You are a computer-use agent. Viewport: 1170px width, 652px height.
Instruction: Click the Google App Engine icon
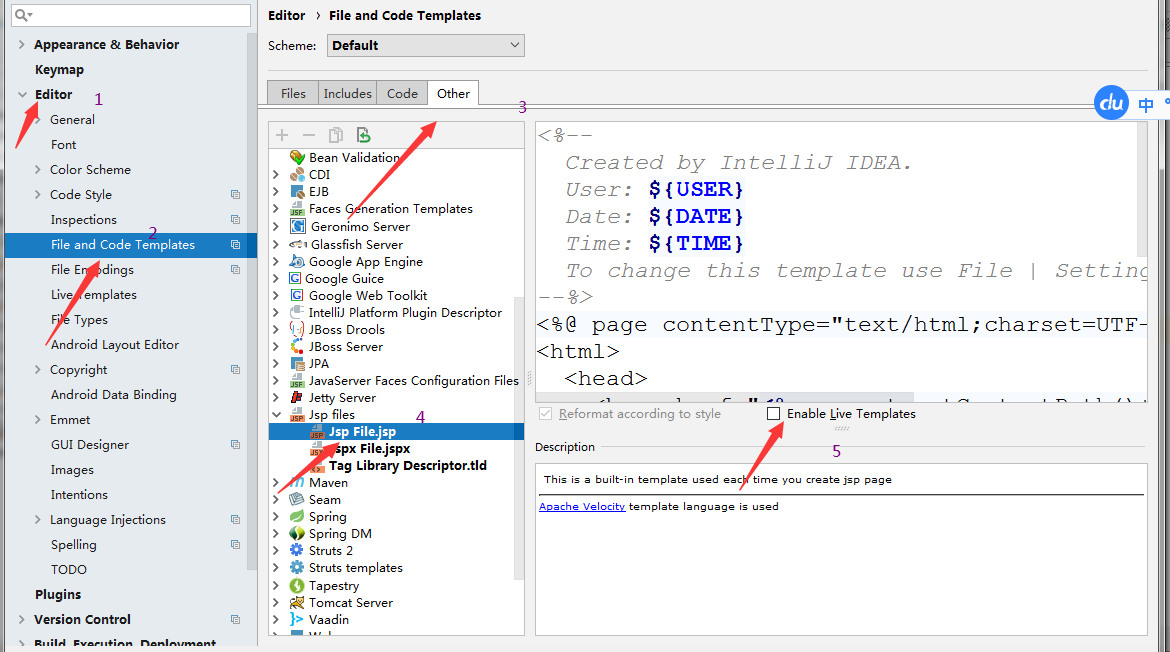click(297, 261)
